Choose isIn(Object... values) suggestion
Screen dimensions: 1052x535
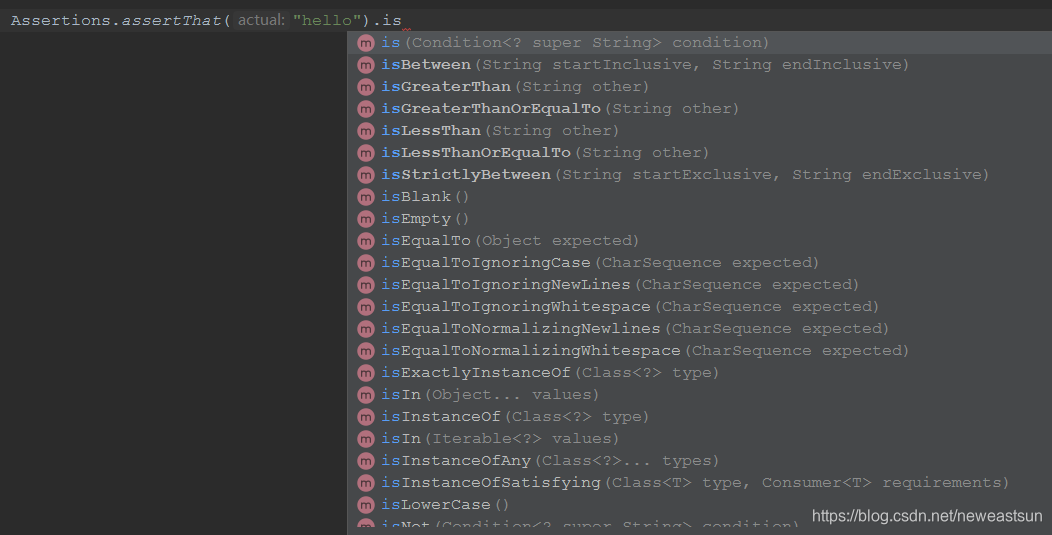(x=700, y=395)
